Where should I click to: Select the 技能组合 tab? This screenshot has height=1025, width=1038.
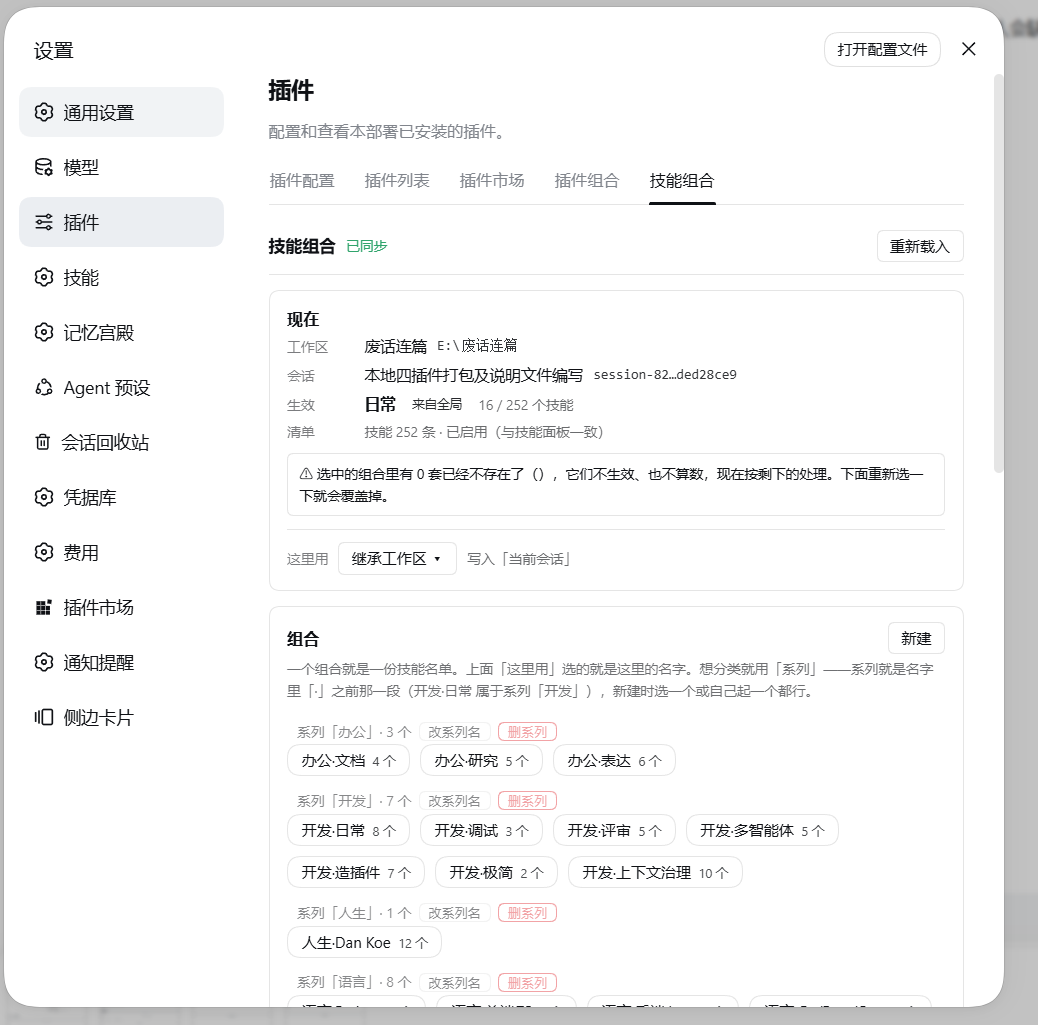pyautogui.click(x=682, y=181)
